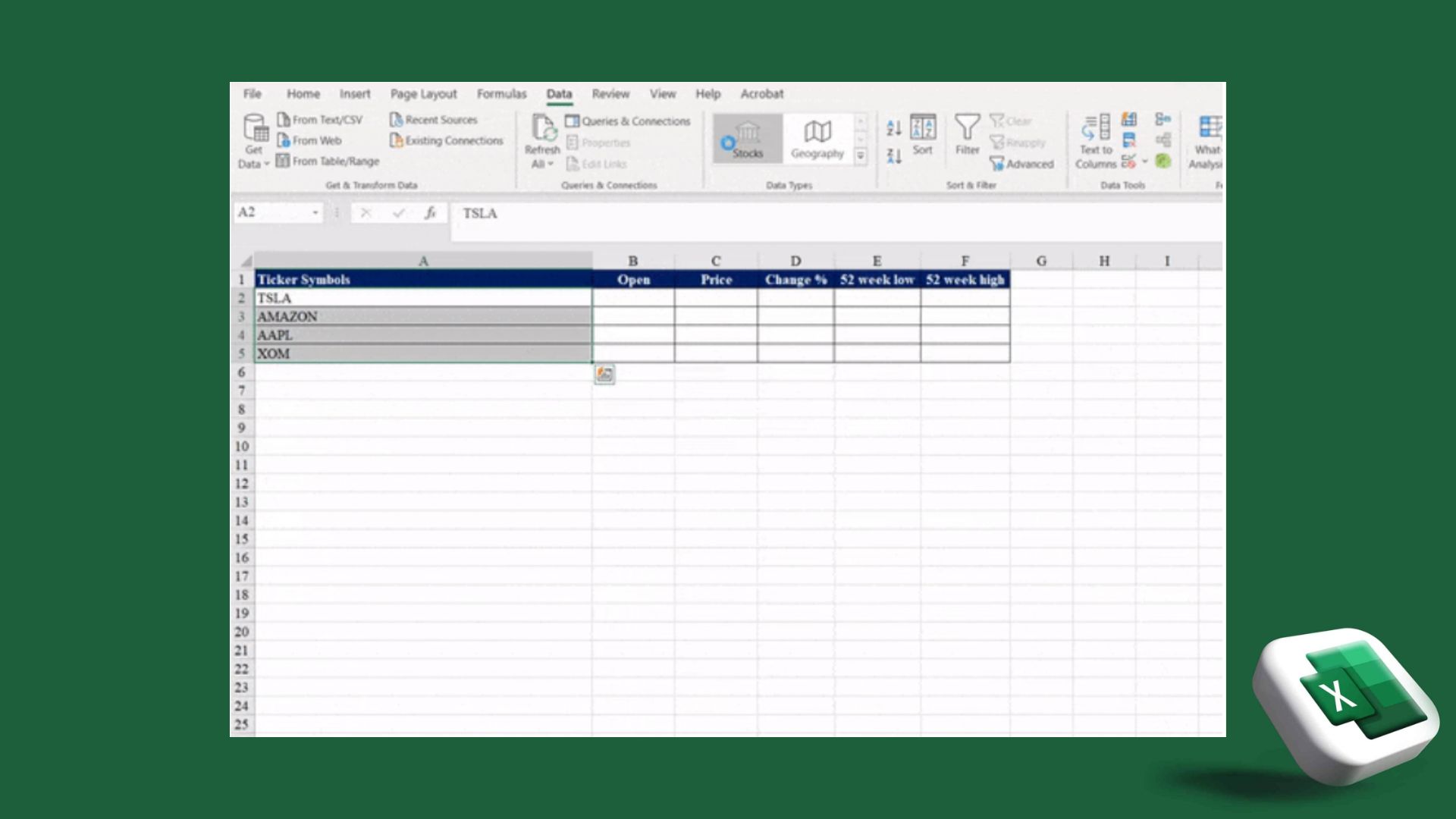
Task: Click the Flash Fill icon
Action: [x=1129, y=120]
